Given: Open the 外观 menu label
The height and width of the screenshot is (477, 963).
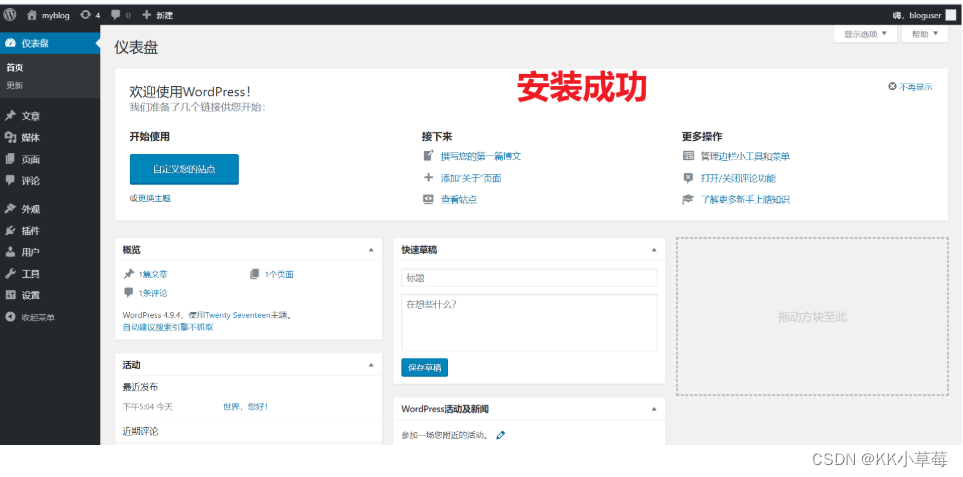Looking at the screenshot, I should pos(31,209).
